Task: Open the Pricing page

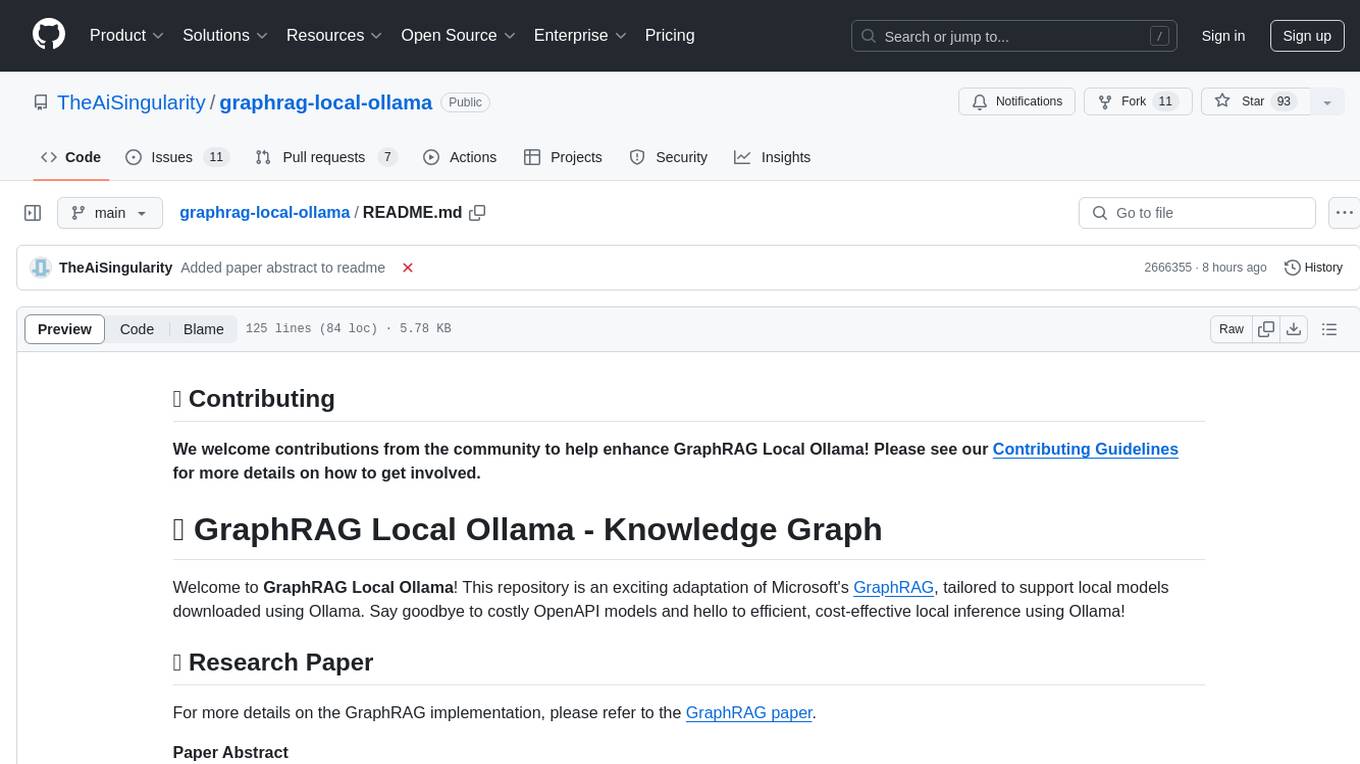Action: pyautogui.click(x=670, y=35)
